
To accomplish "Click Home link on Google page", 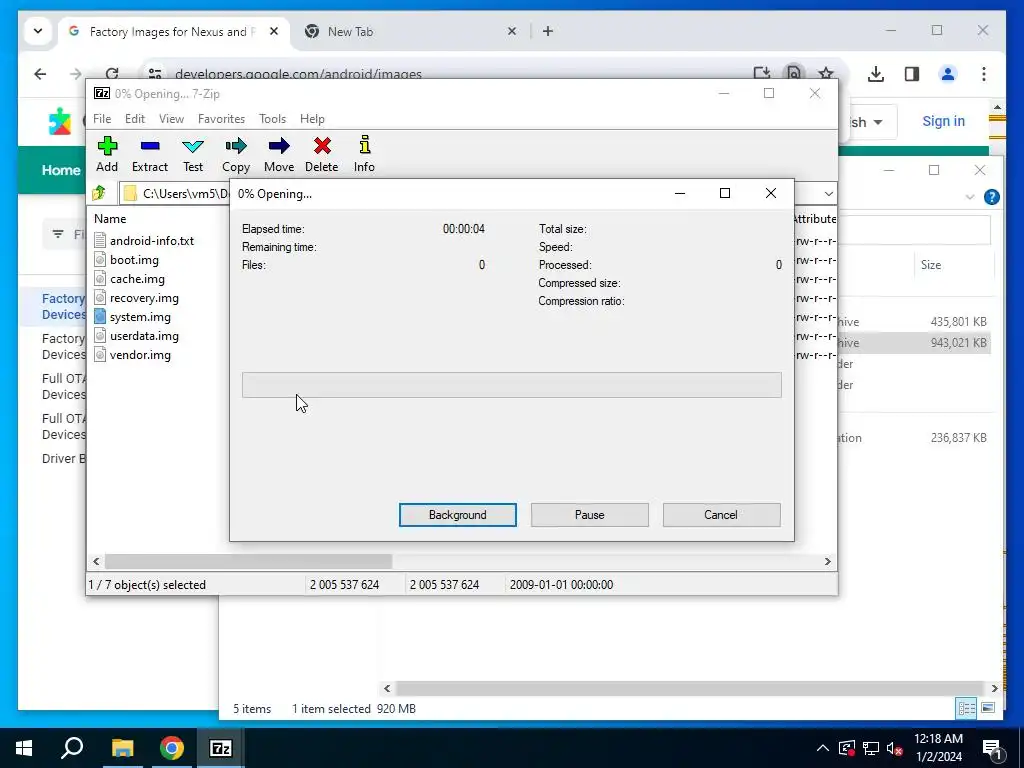I will [61, 170].
